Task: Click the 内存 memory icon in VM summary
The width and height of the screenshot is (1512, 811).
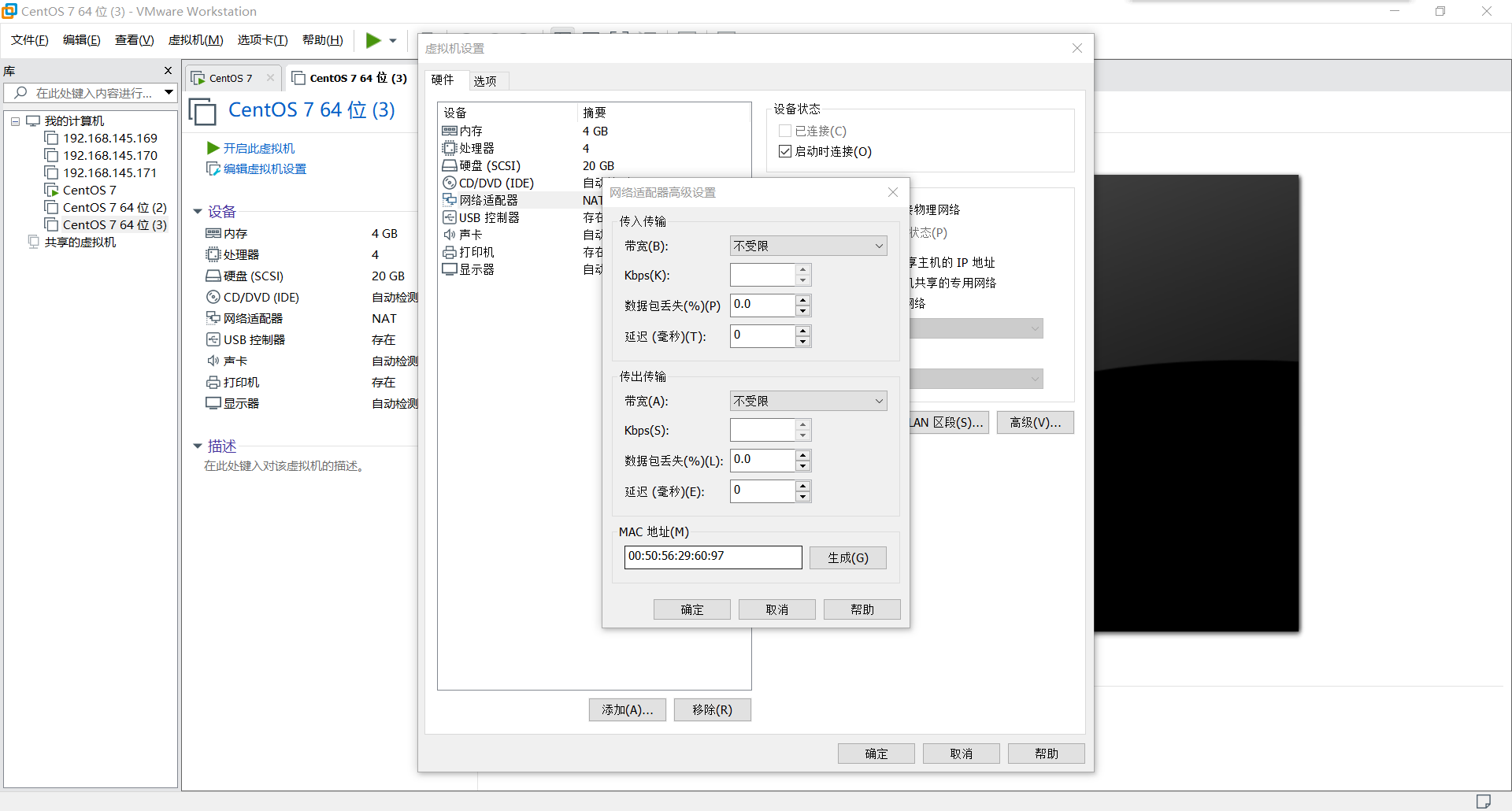Action: click(213, 234)
